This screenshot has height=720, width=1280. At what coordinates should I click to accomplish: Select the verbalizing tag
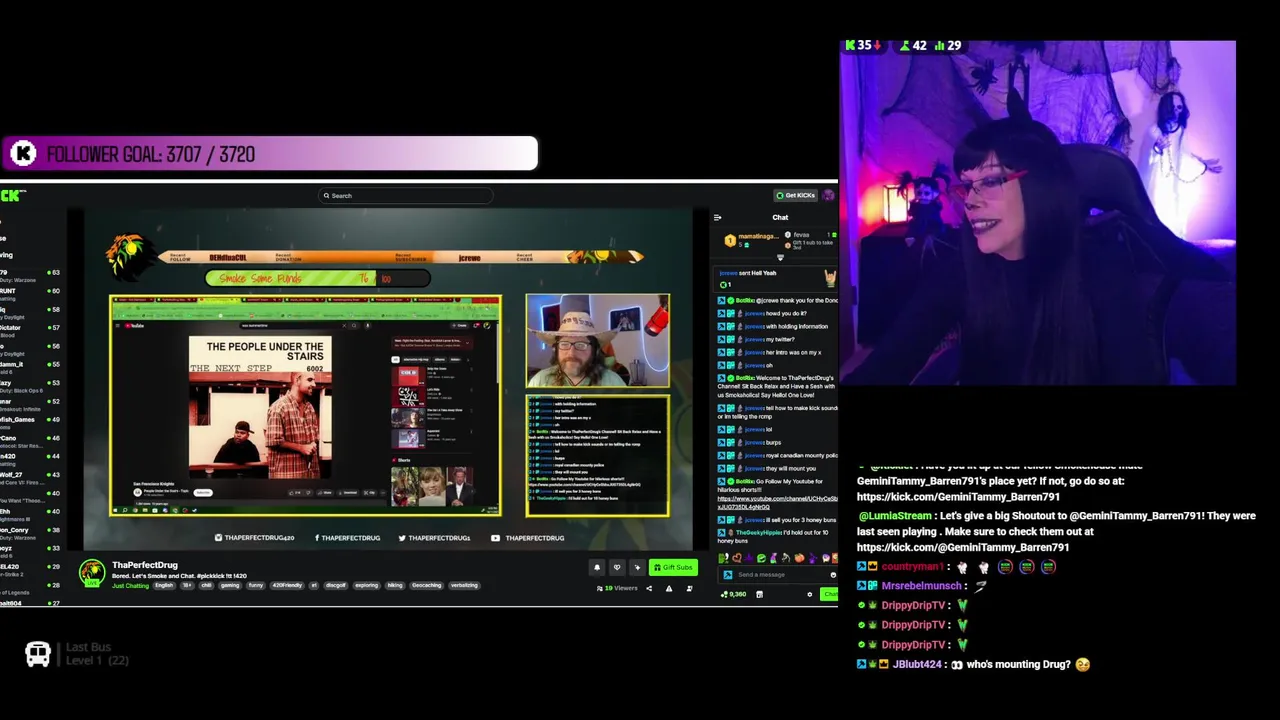464,585
